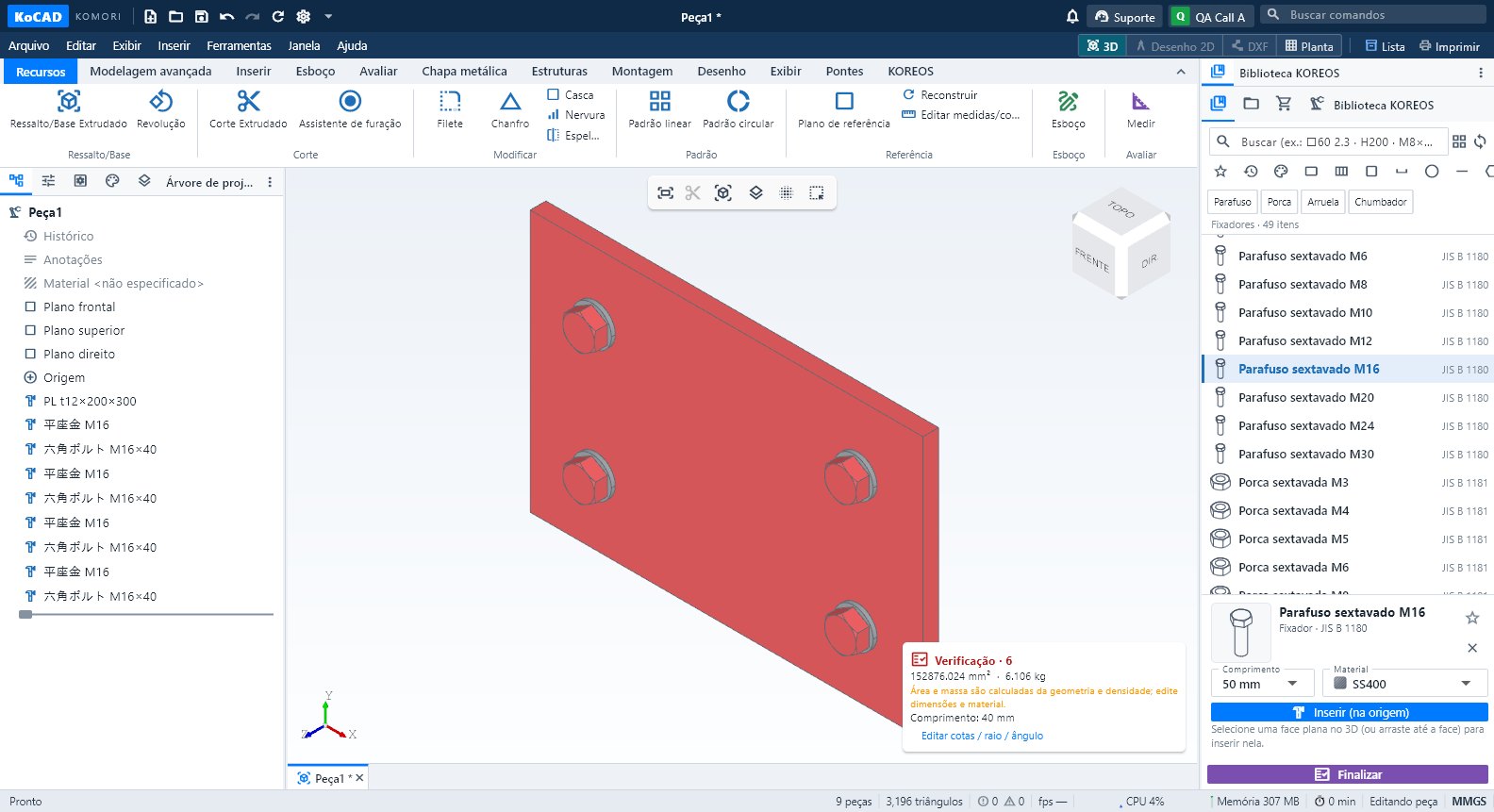Click the history rollback slider in tree
This screenshot has width=1494, height=812.
pyautogui.click(x=25, y=614)
